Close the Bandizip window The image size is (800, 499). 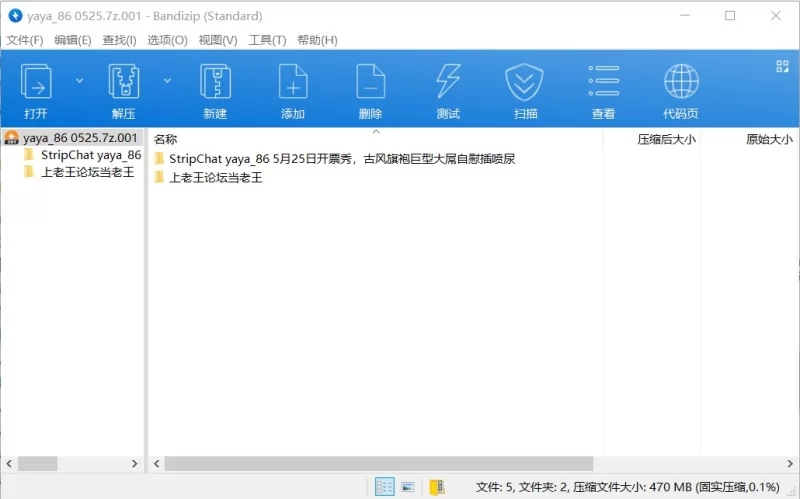[776, 16]
